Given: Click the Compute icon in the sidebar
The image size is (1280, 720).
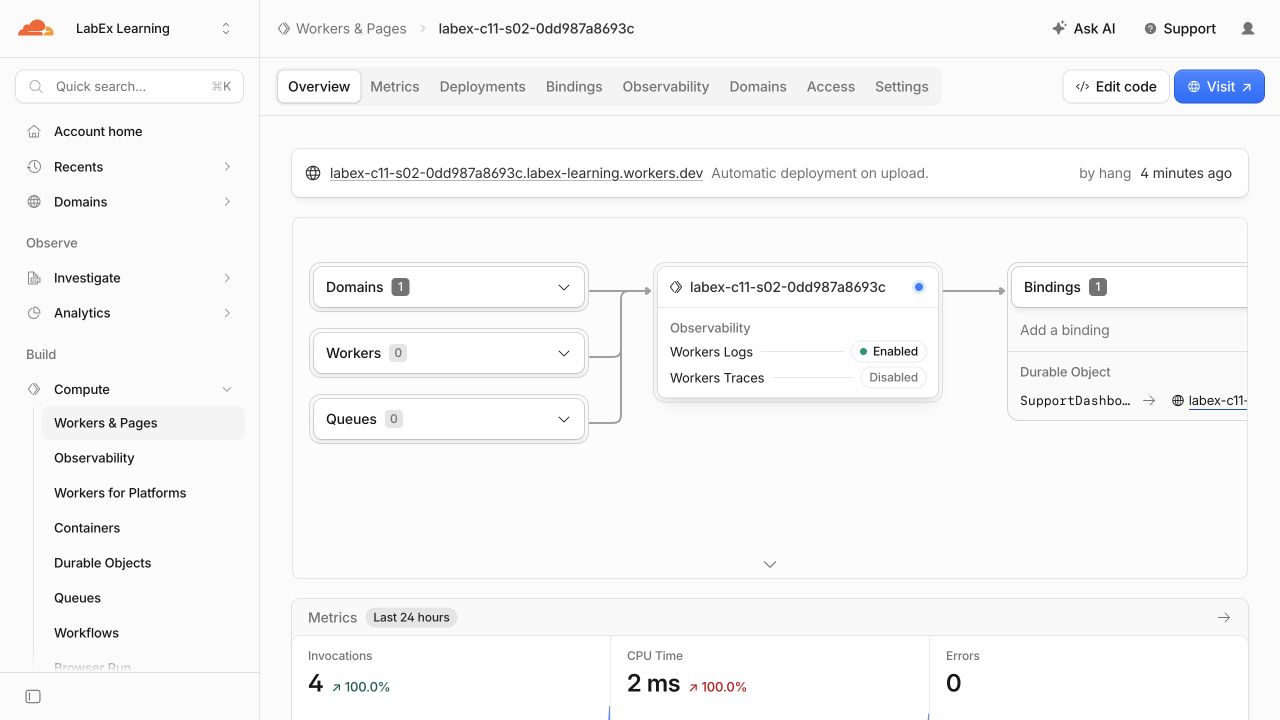Looking at the screenshot, I should [x=34, y=389].
